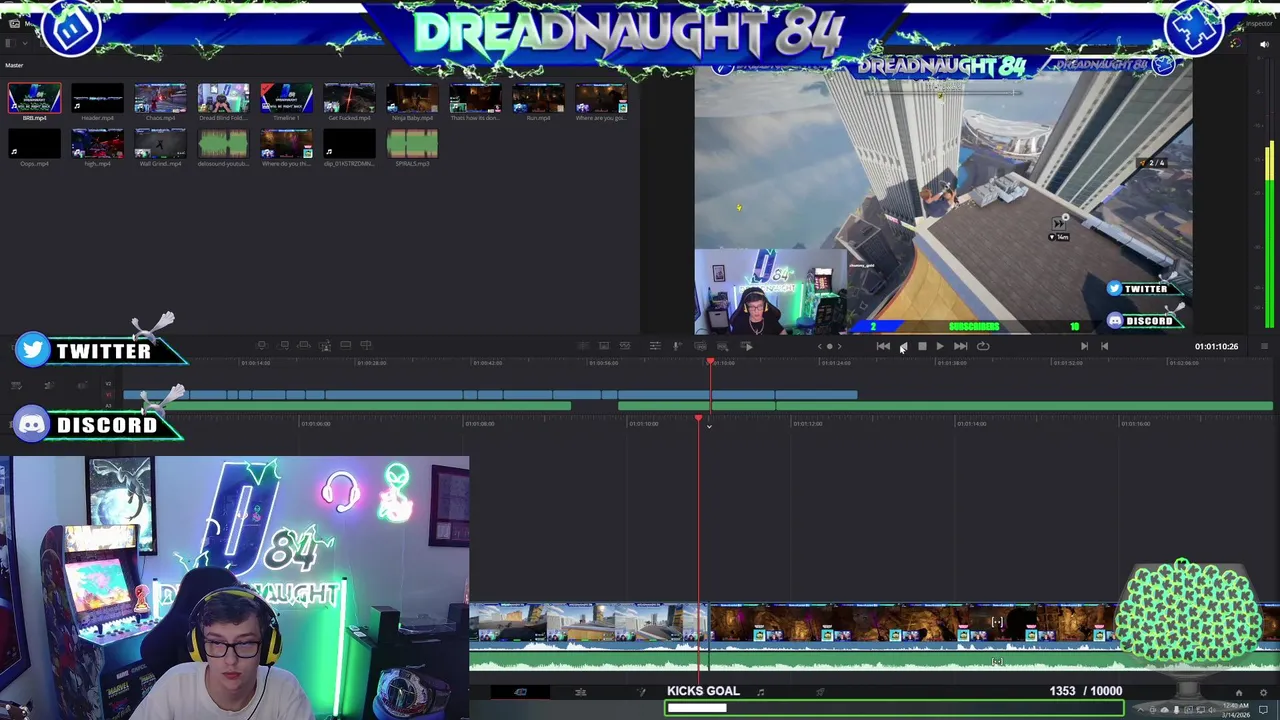Jump to the last frame of the timeline

click(x=960, y=346)
